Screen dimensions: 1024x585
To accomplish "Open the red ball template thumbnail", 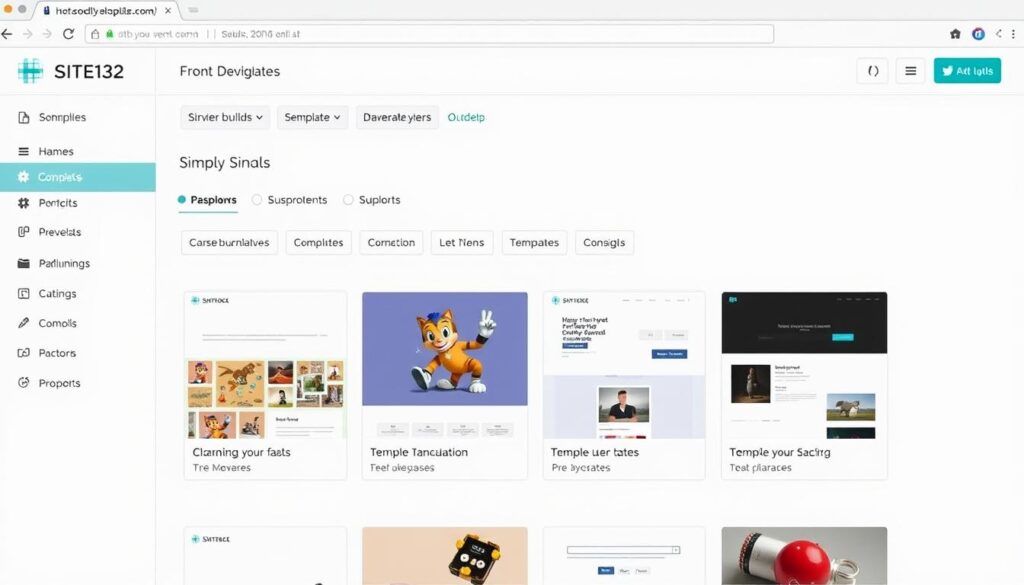I will point(804,556).
